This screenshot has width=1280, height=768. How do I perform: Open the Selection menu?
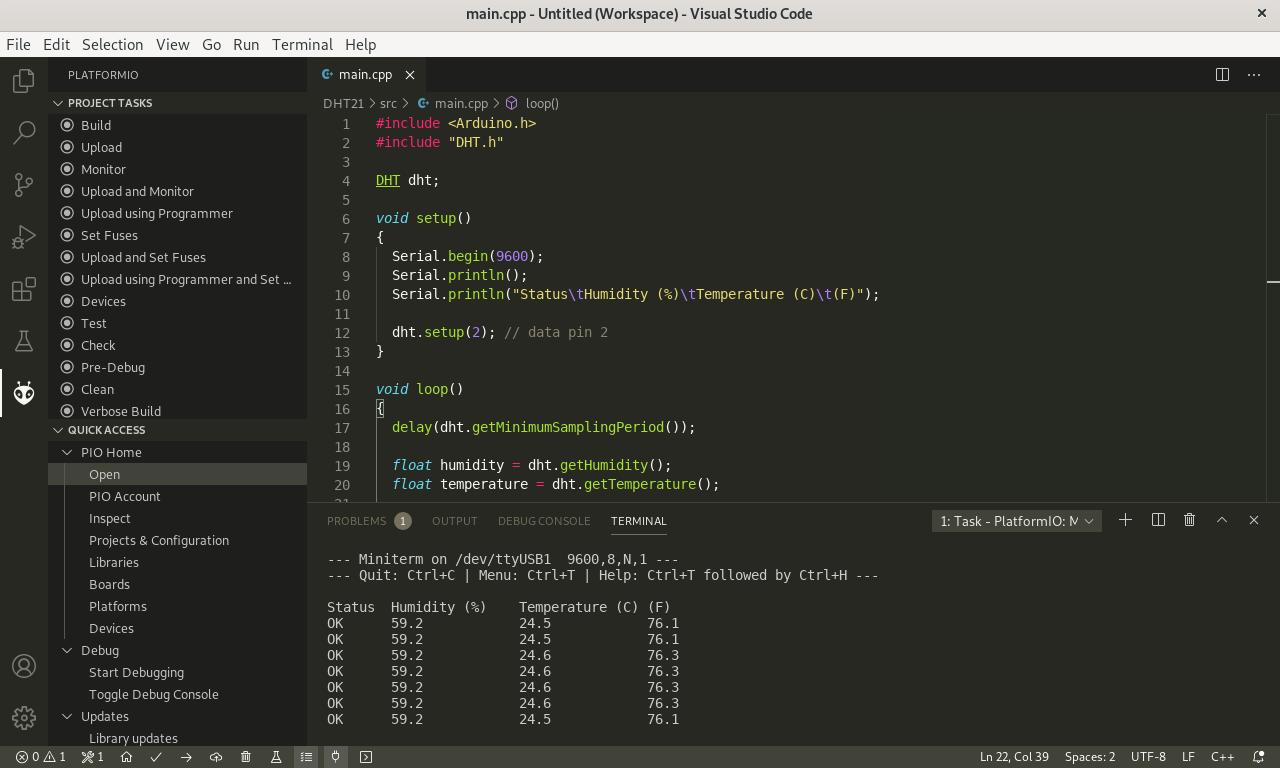tap(112, 44)
